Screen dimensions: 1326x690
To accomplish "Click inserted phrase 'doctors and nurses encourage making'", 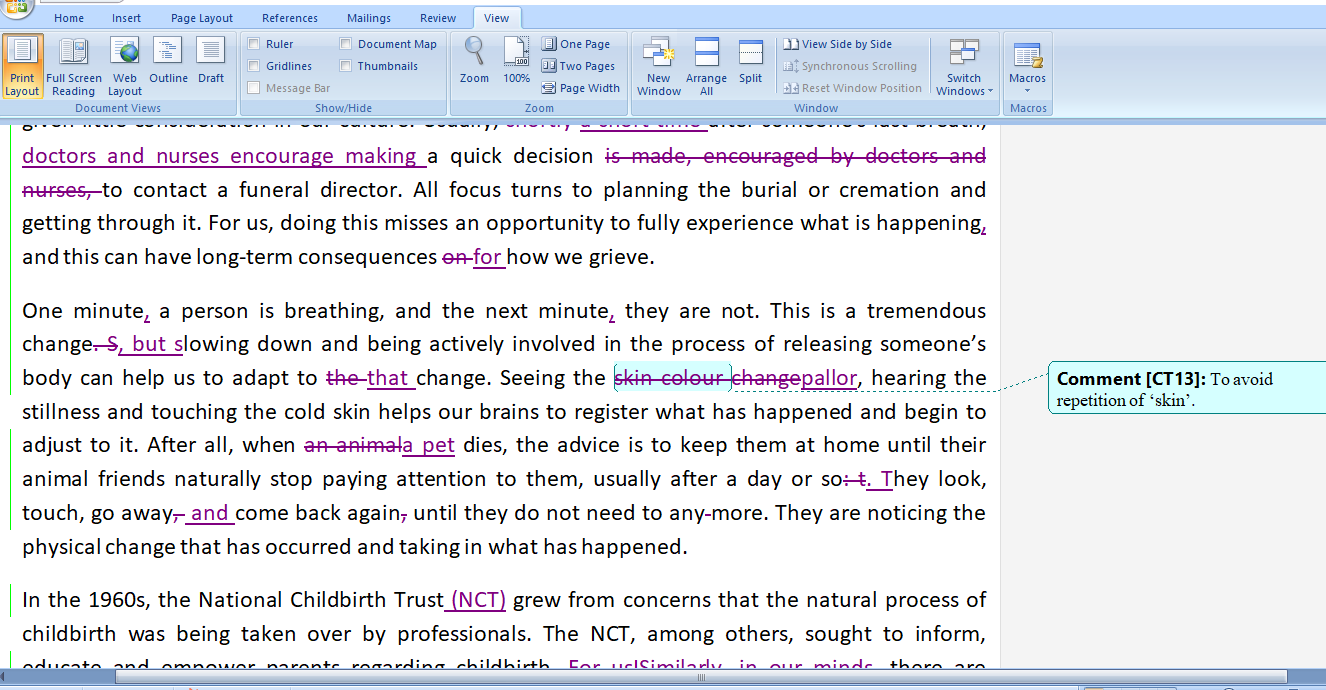I will (220, 156).
